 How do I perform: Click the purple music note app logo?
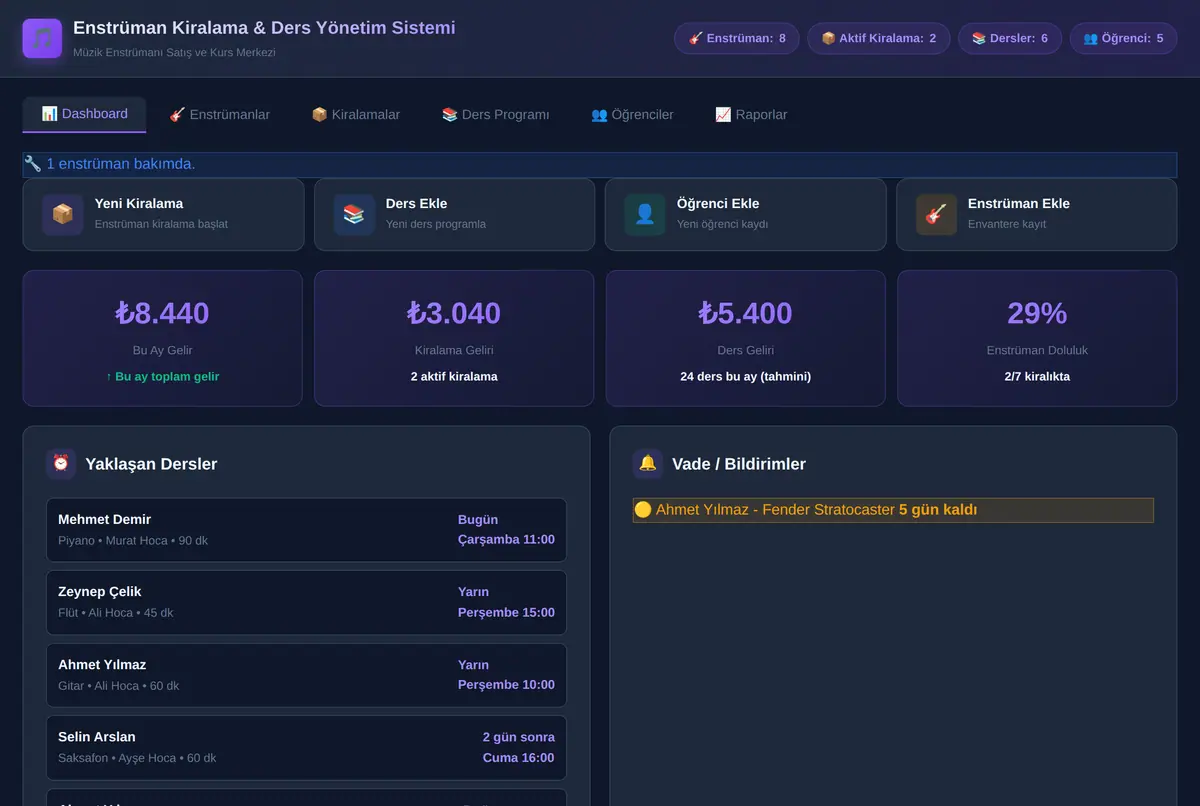click(42, 39)
